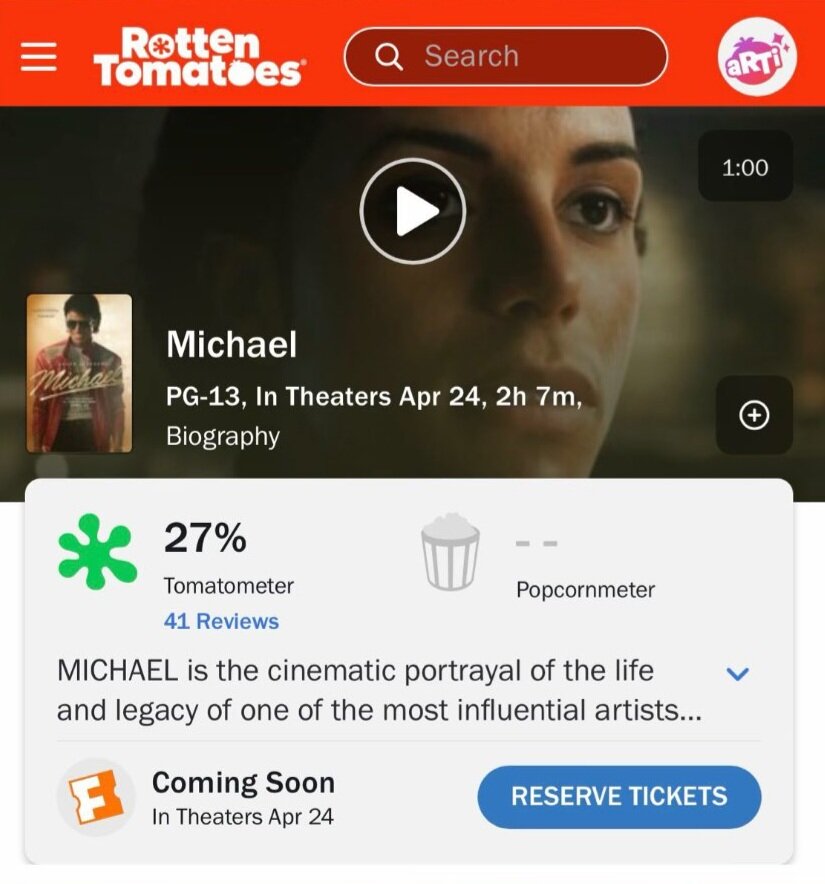This screenshot has height=884, width=825.
Task: Open the hamburger navigation menu
Action: tap(39, 56)
